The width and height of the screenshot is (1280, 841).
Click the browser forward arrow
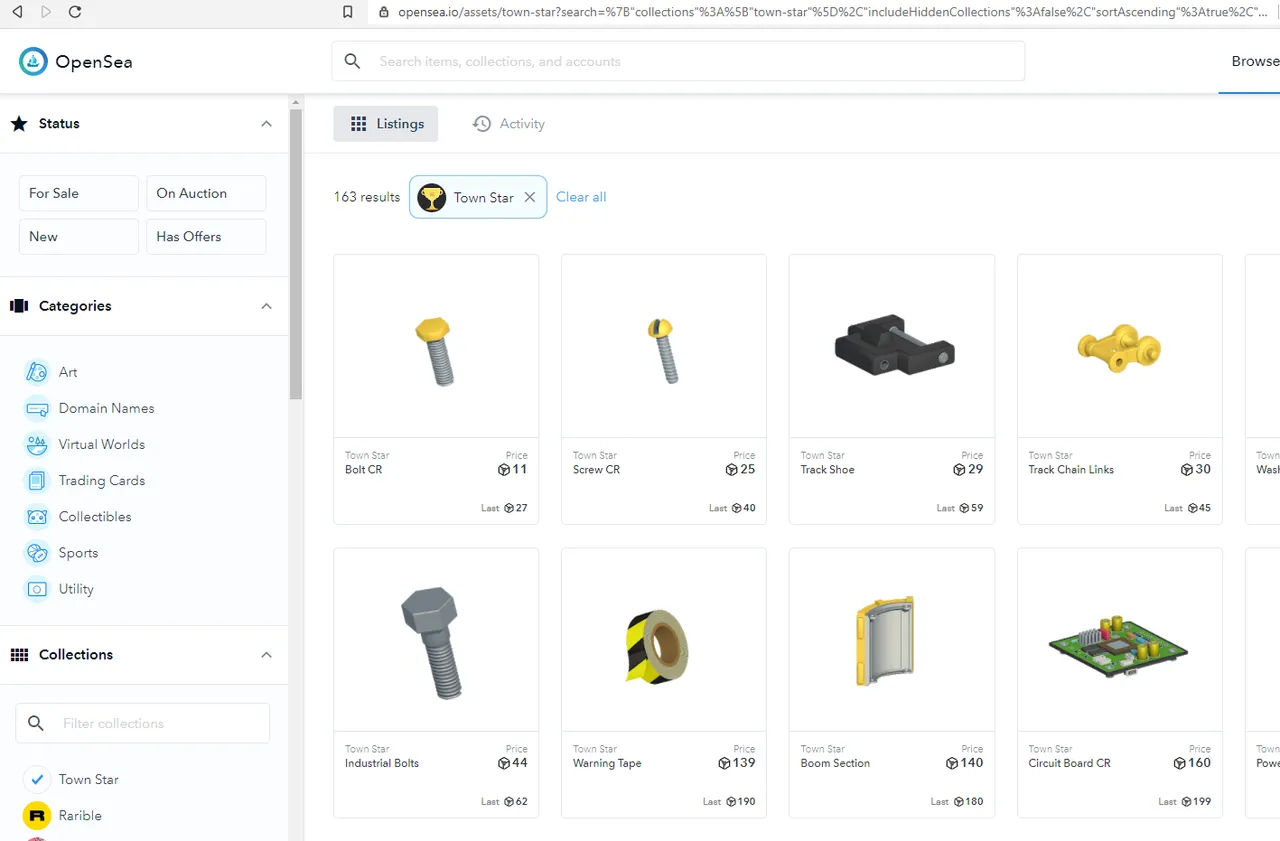46,12
